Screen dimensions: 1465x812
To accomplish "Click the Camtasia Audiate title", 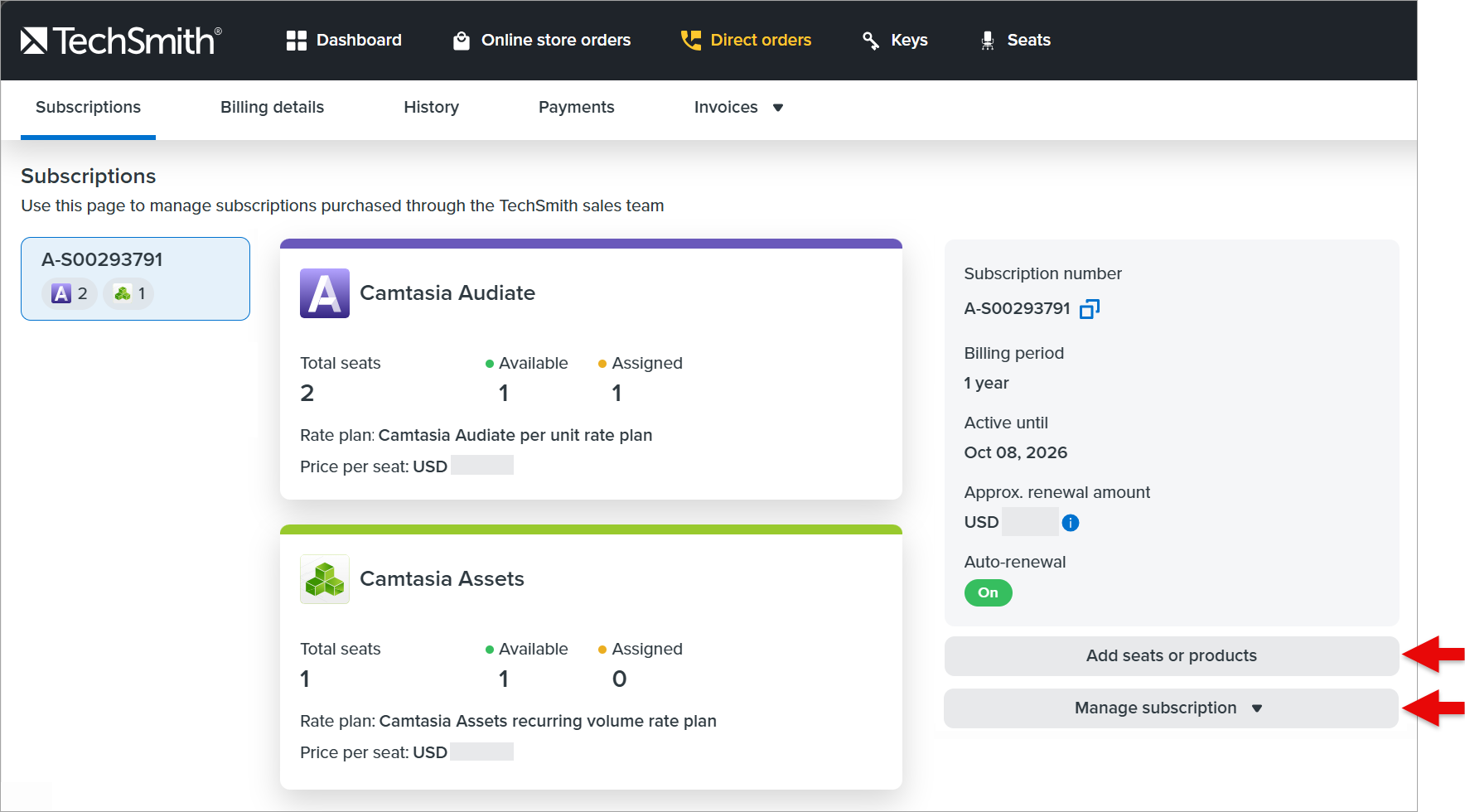I will pos(447,293).
